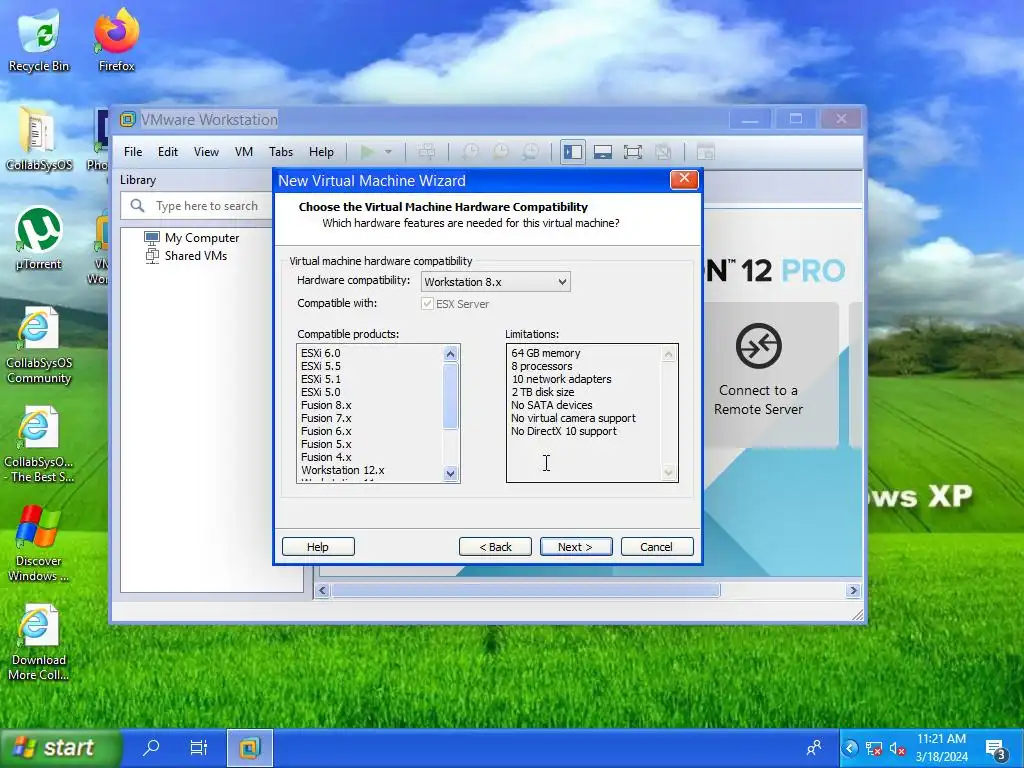The height and width of the screenshot is (768, 1024).
Task: Select Download More Coll... desktop icon
Action: click(39, 643)
